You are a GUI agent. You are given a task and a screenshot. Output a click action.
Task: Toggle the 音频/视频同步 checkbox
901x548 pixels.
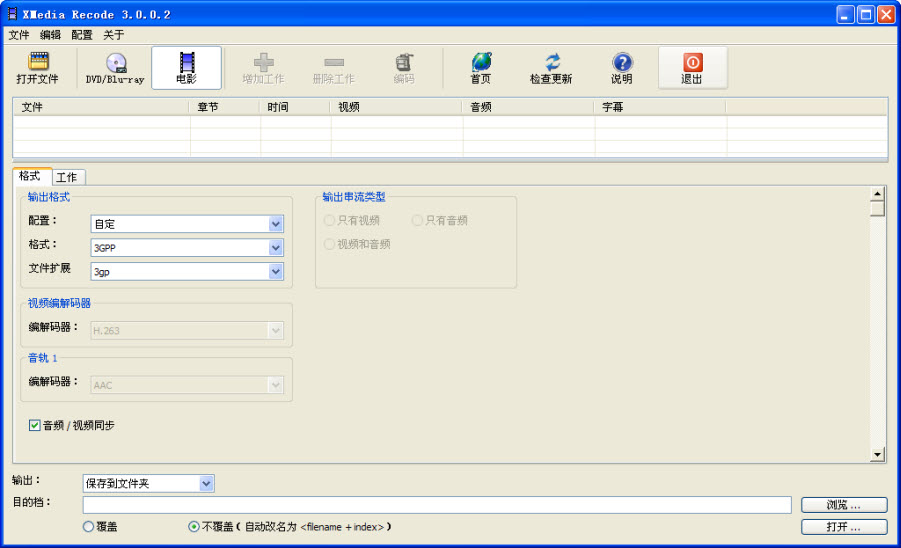coord(34,425)
